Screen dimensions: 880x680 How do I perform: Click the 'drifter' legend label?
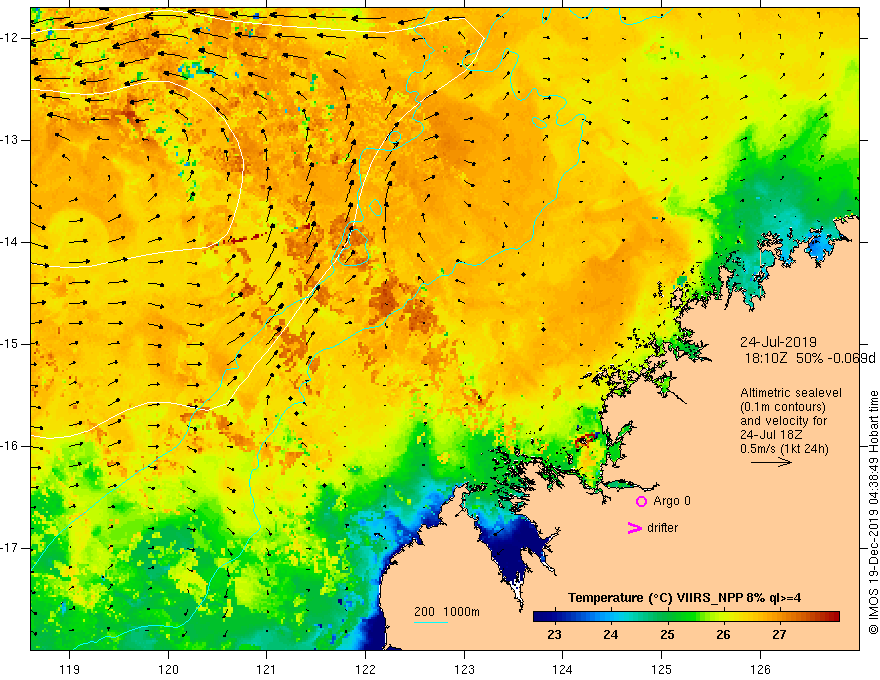(662, 528)
